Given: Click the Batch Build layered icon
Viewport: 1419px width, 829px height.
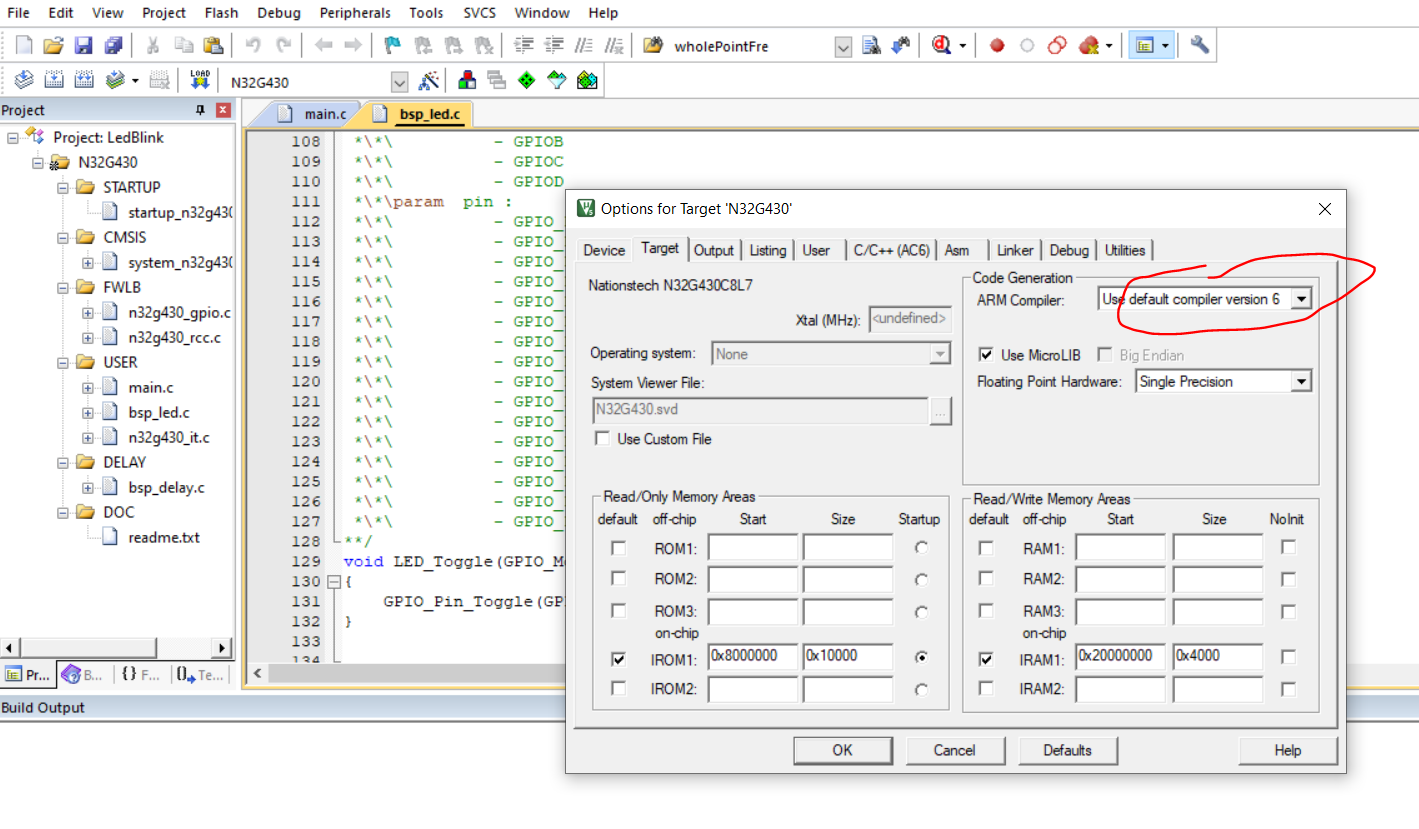Looking at the screenshot, I should (116, 80).
